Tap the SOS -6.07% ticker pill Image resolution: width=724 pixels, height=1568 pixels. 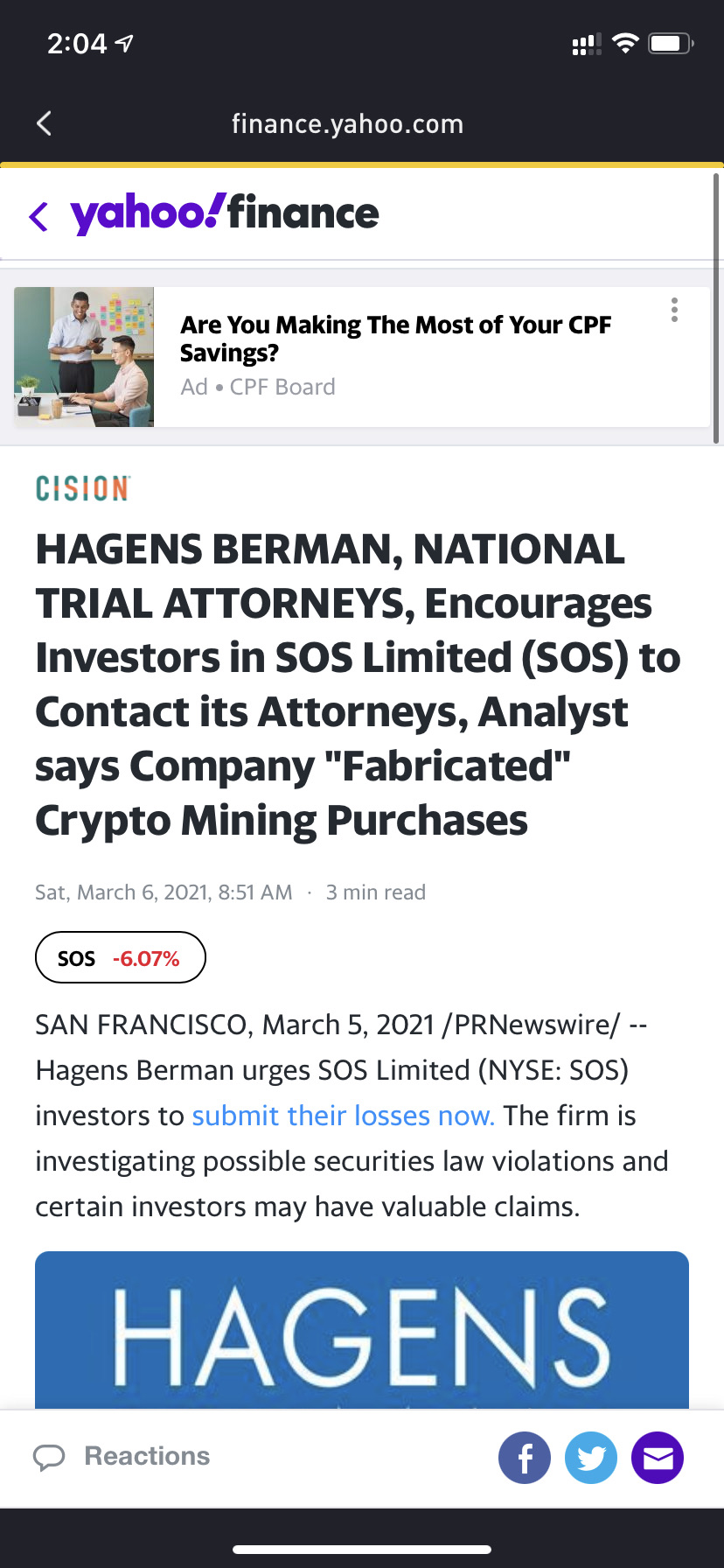pos(121,957)
